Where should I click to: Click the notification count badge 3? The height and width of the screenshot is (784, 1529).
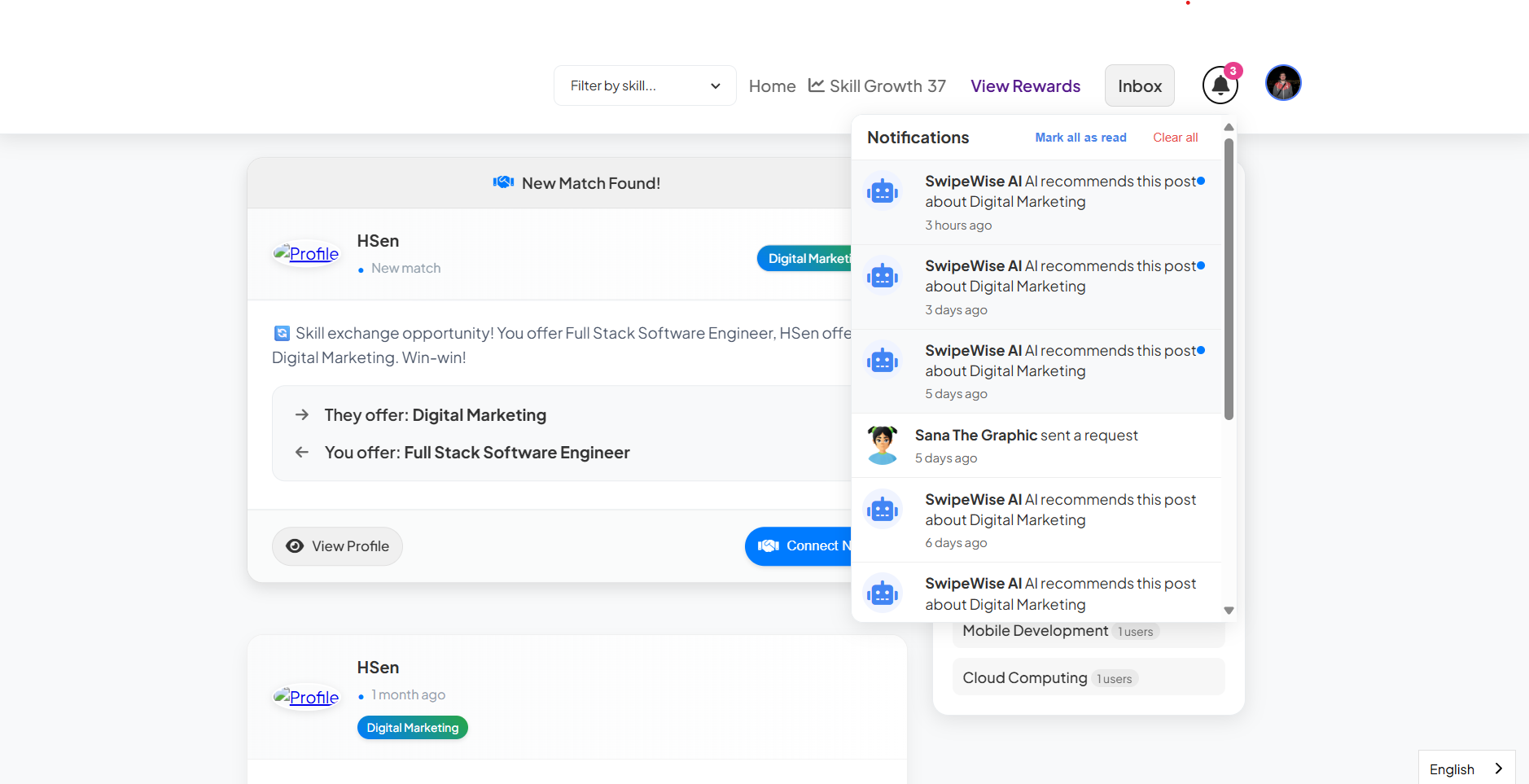(1233, 71)
